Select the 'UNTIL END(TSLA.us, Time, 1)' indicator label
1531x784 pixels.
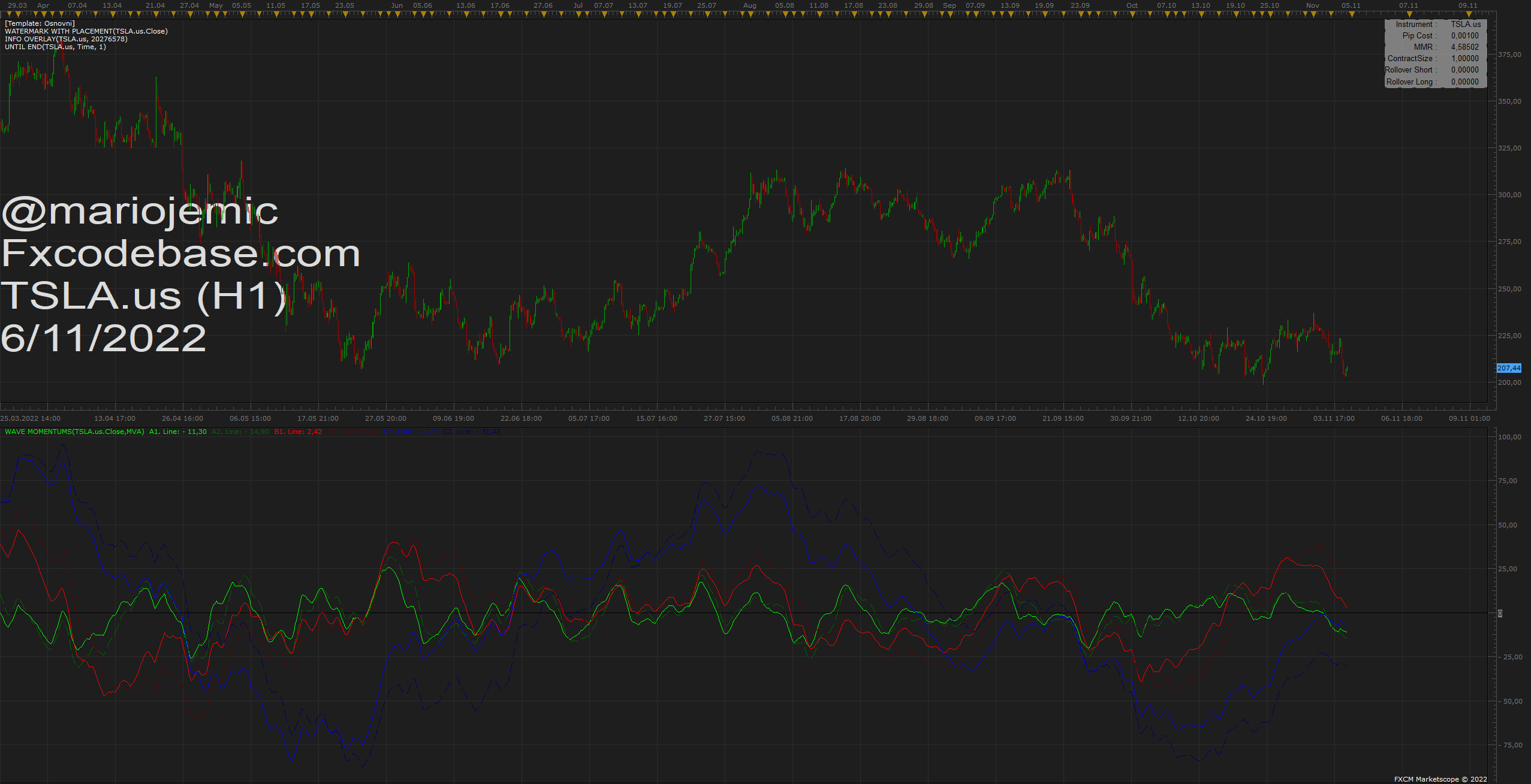[55, 47]
